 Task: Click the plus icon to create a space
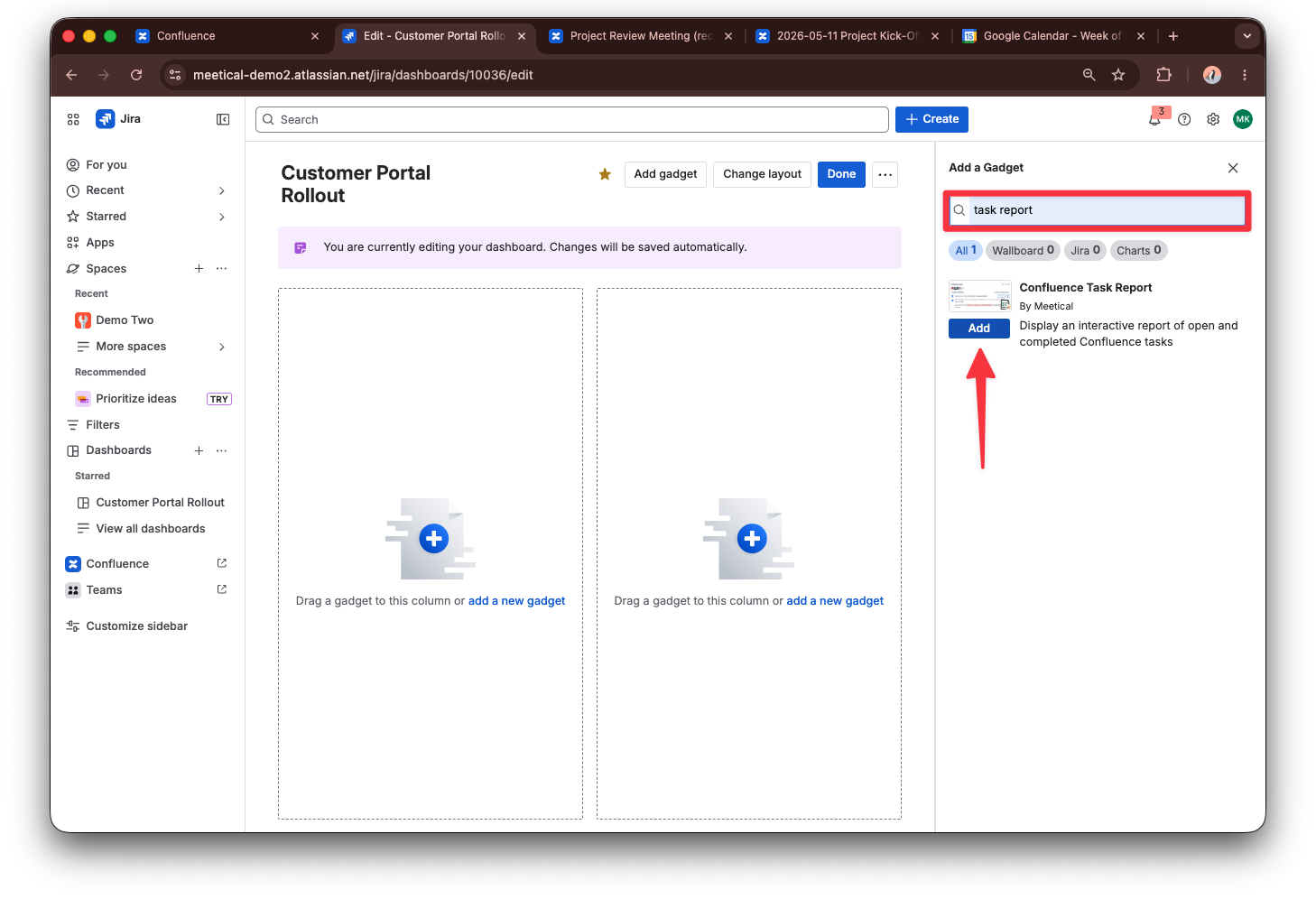pyautogui.click(x=199, y=269)
